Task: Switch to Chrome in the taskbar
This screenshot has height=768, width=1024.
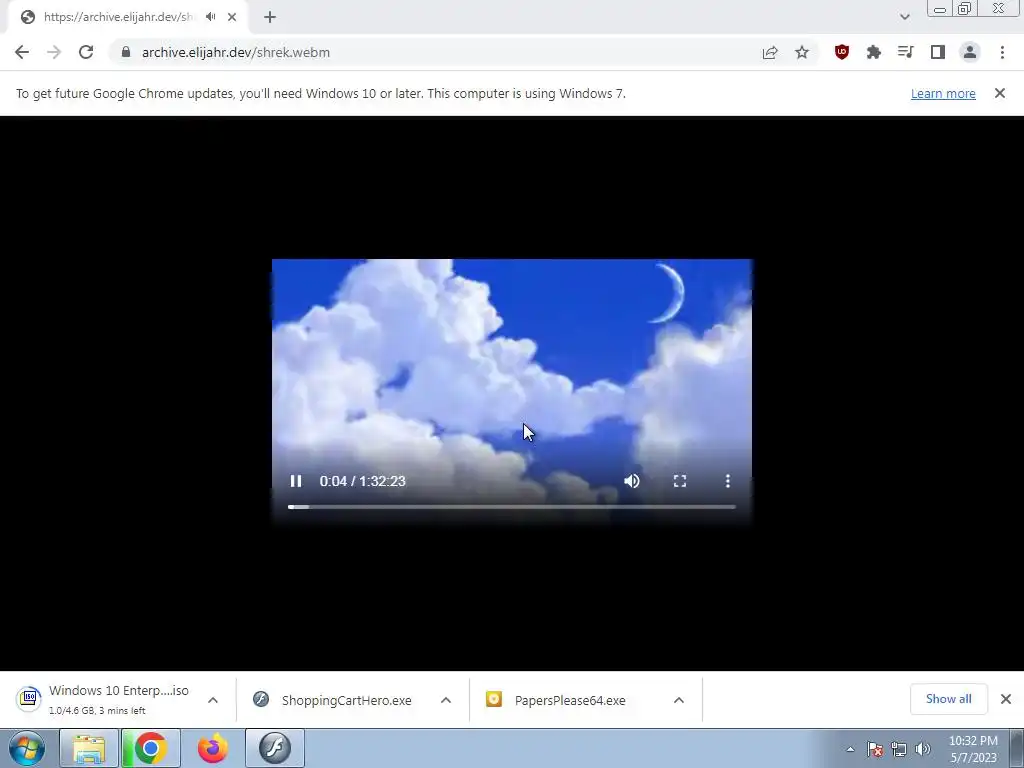Action: click(150, 748)
